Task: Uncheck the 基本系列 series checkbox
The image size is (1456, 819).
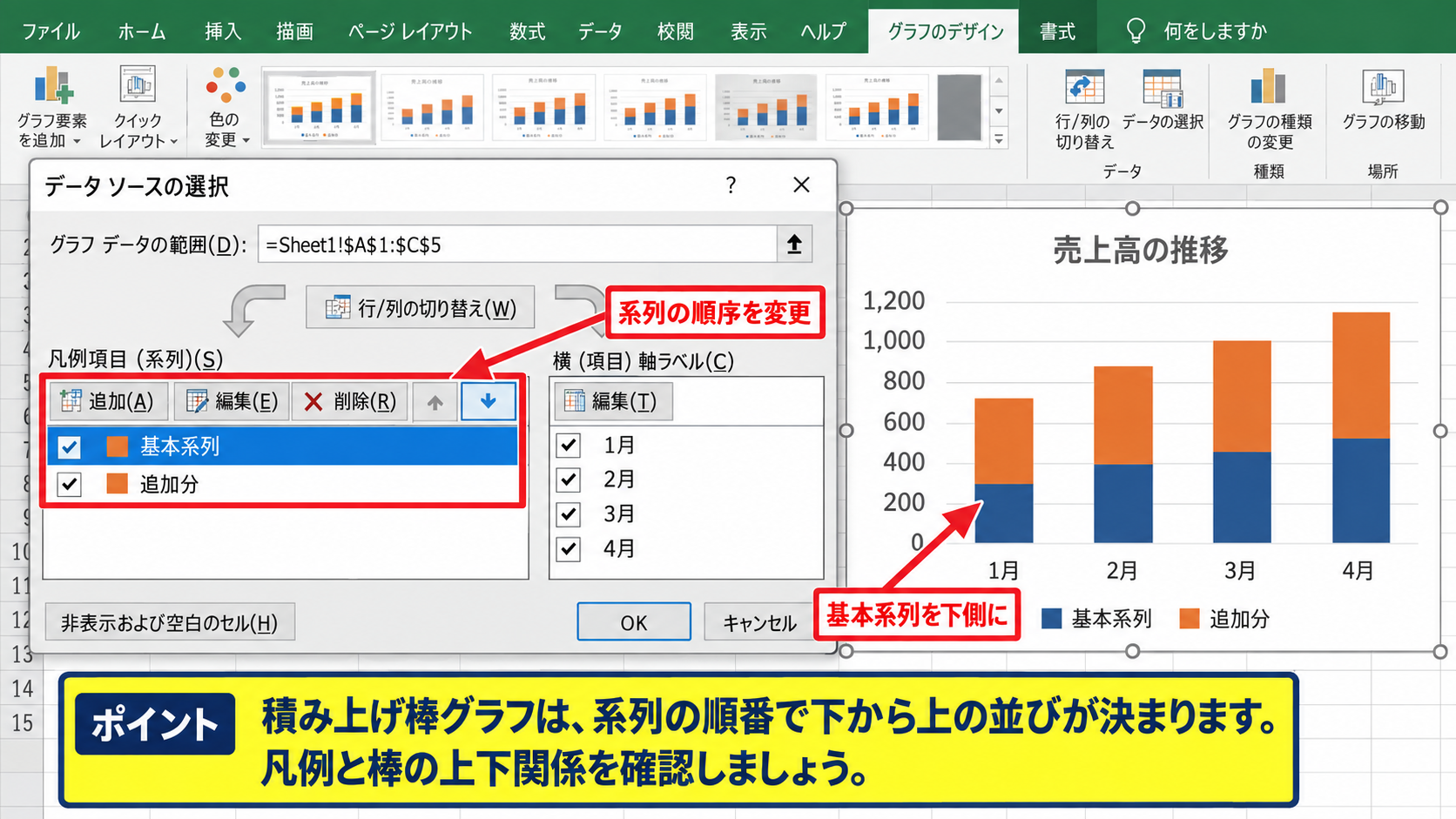Action: click(70, 446)
